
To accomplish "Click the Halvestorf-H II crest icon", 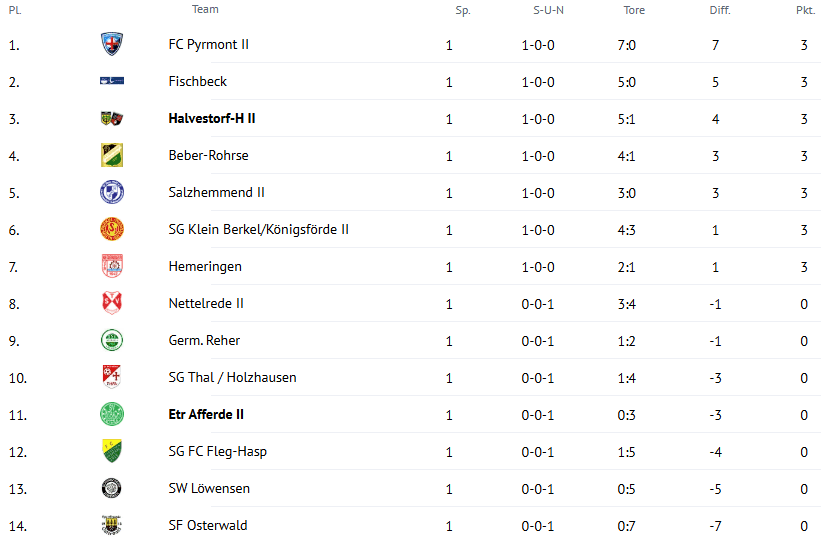I will 112,119.
